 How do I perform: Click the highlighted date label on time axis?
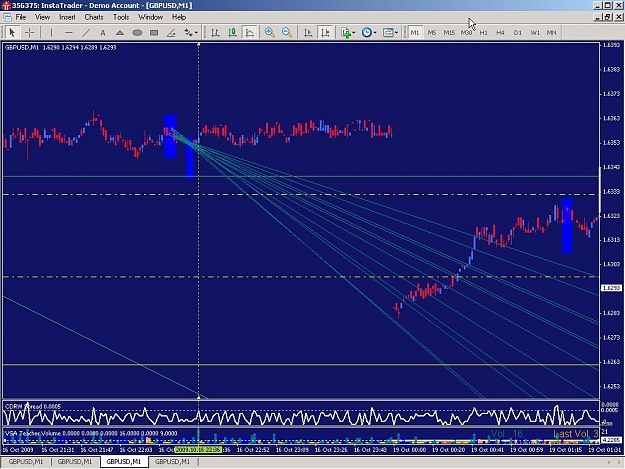(x=198, y=449)
